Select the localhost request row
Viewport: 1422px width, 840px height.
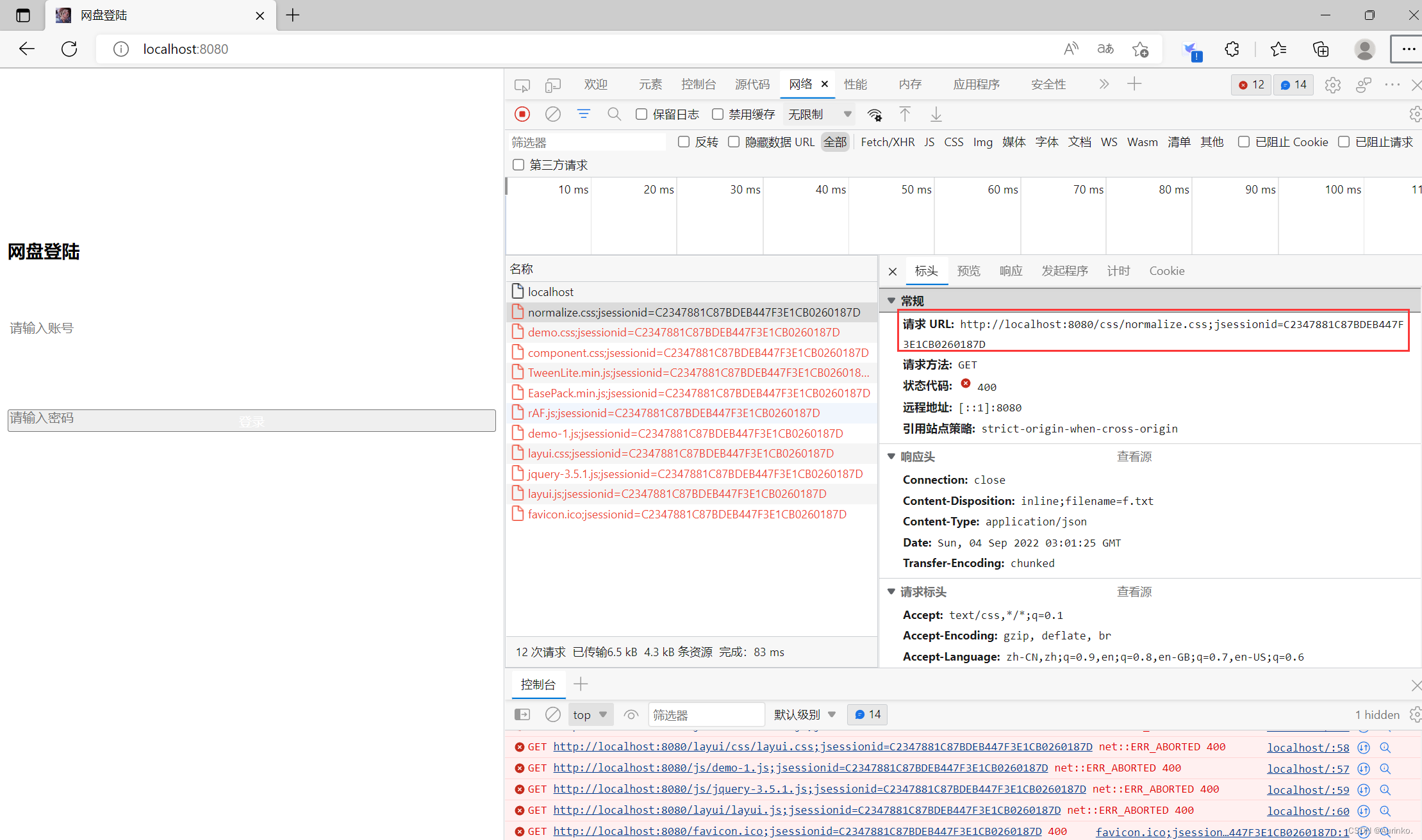[691, 292]
